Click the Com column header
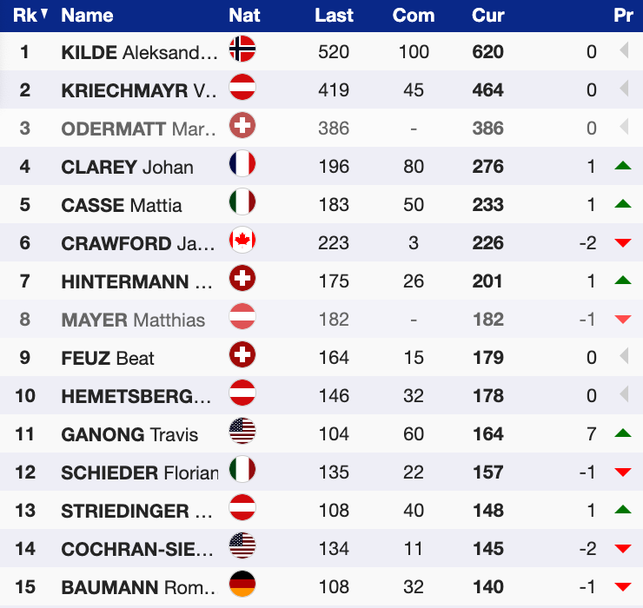The width and height of the screenshot is (643, 608). [x=413, y=15]
